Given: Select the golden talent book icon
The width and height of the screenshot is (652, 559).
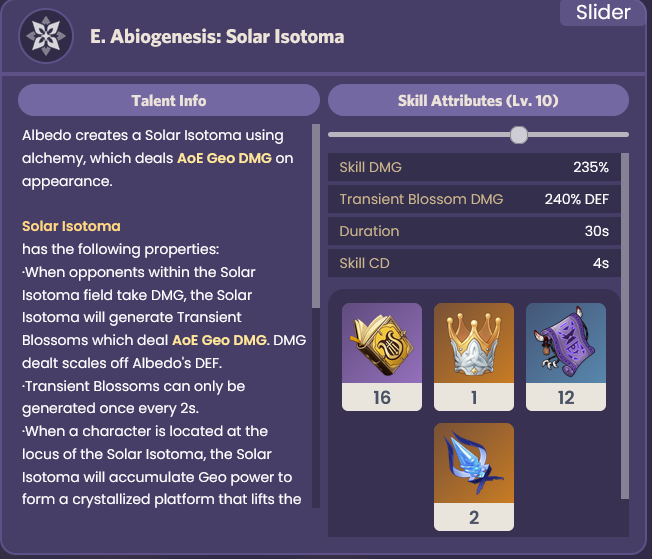Looking at the screenshot, I should click(x=382, y=341).
